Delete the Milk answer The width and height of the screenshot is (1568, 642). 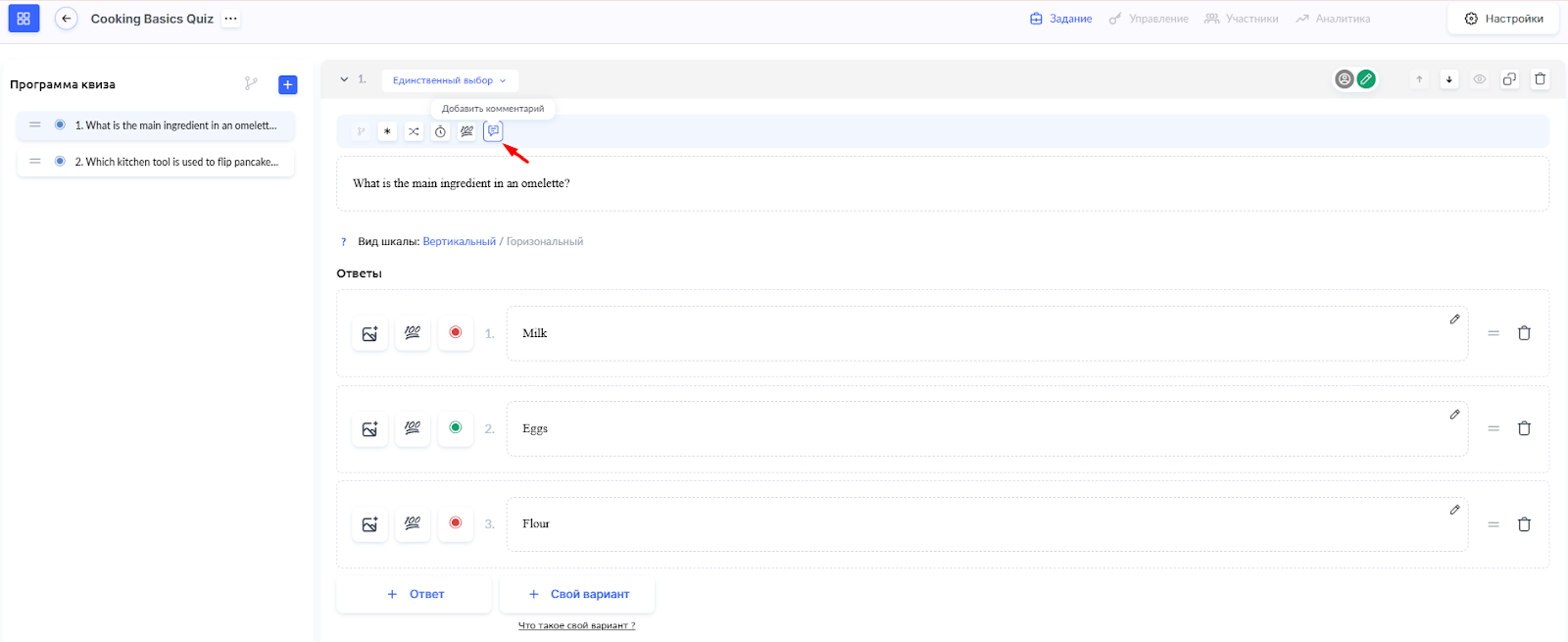(1524, 333)
